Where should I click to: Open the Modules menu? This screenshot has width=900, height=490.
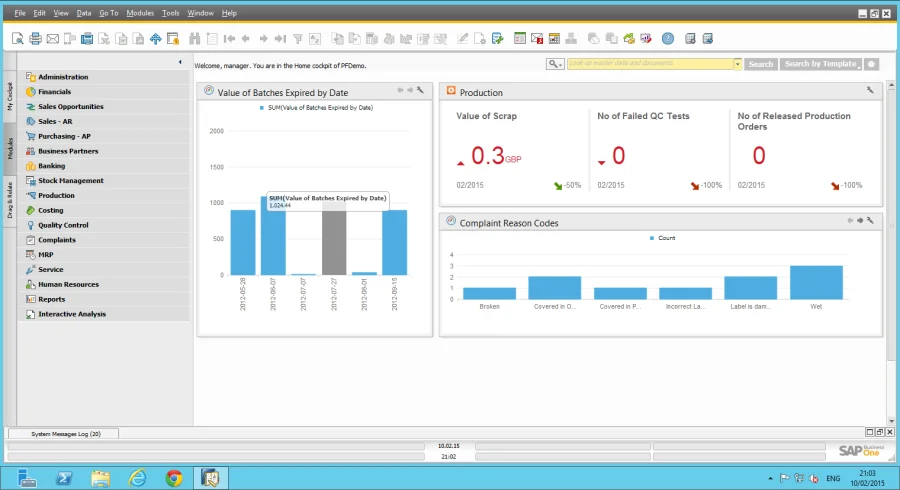click(140, 13)
